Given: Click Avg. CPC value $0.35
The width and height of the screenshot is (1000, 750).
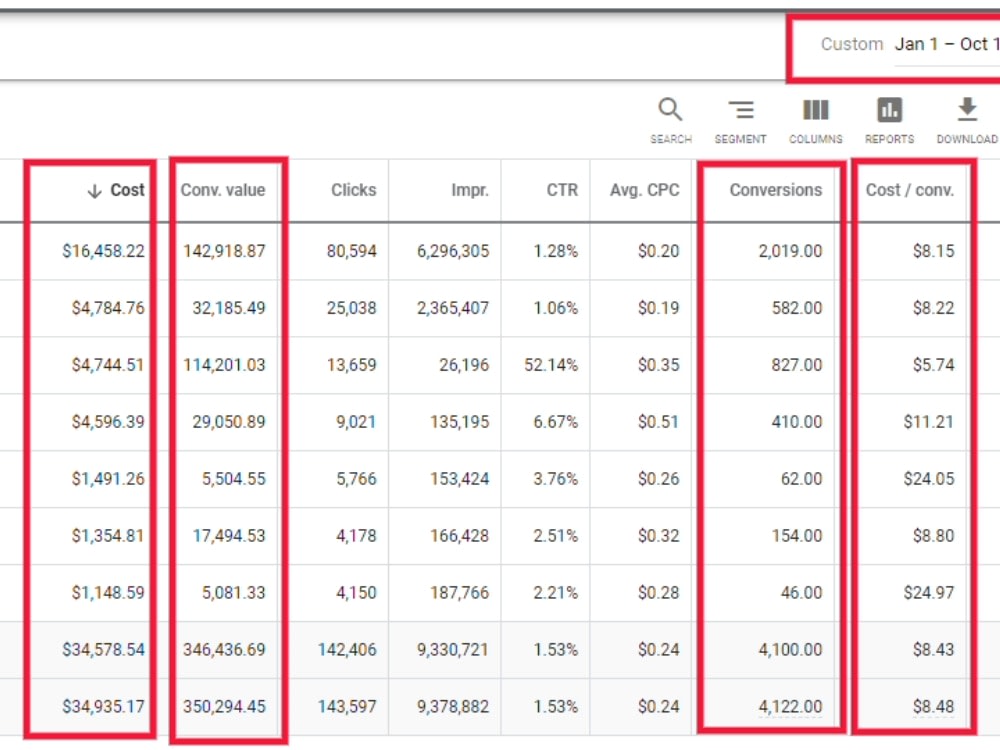Looking at the screenshot, I should 658,365.
